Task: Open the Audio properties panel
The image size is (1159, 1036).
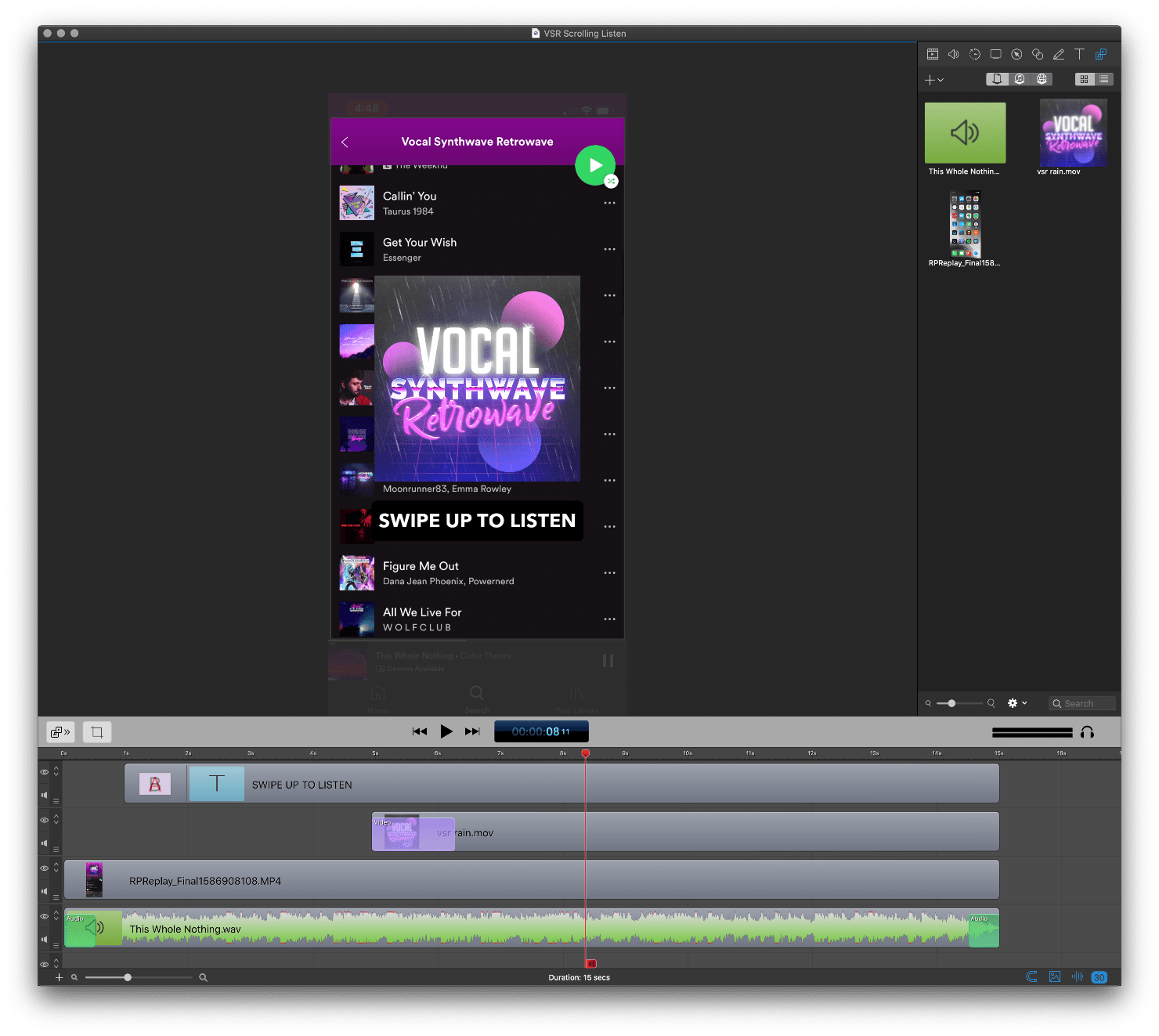Action: pyautogui.click(x=953, y=54)
